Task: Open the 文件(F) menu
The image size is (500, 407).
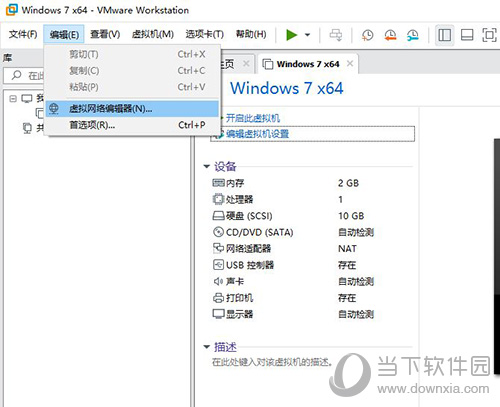Action: 23,34
